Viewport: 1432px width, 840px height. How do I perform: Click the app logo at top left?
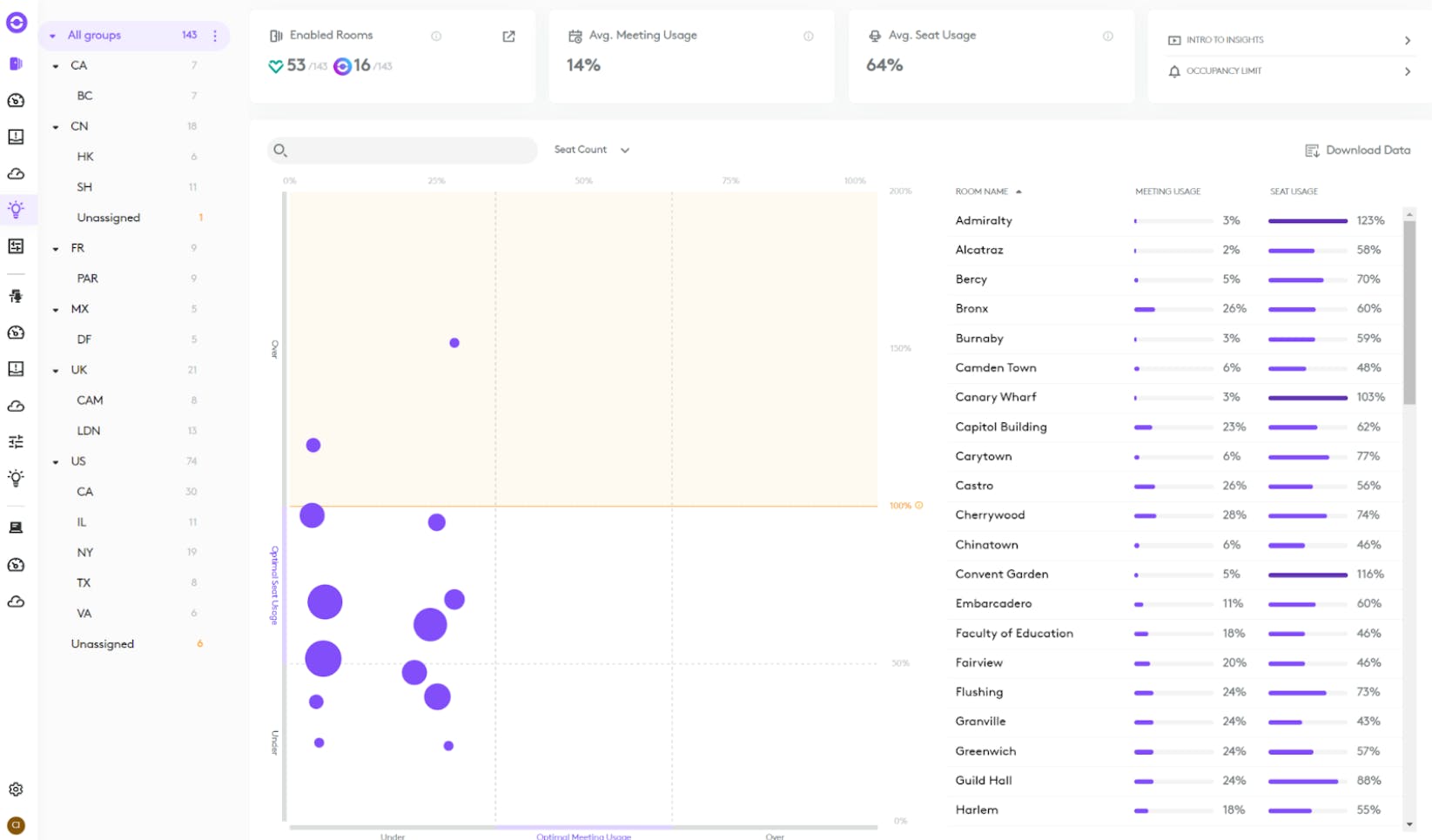[x=16, y=23]
